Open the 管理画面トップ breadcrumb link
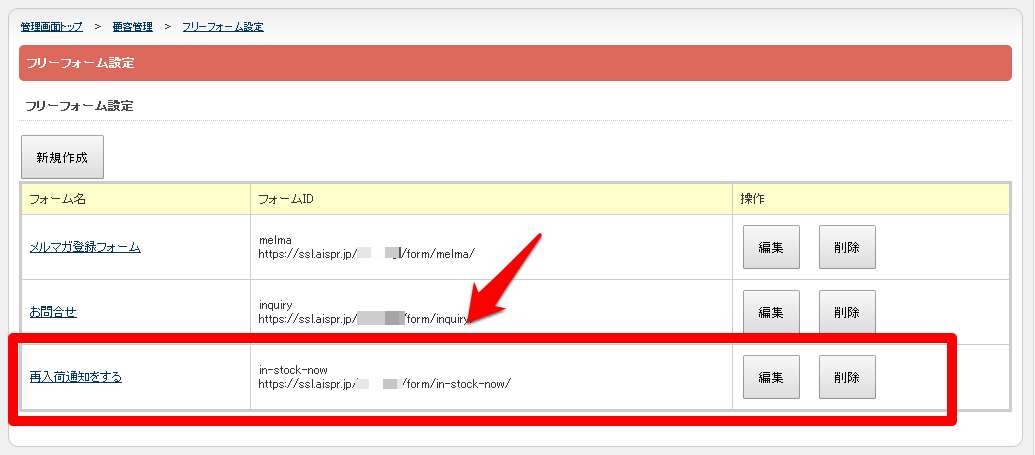The height and width of the screenshot is (455, 1035). coord(52,27)
